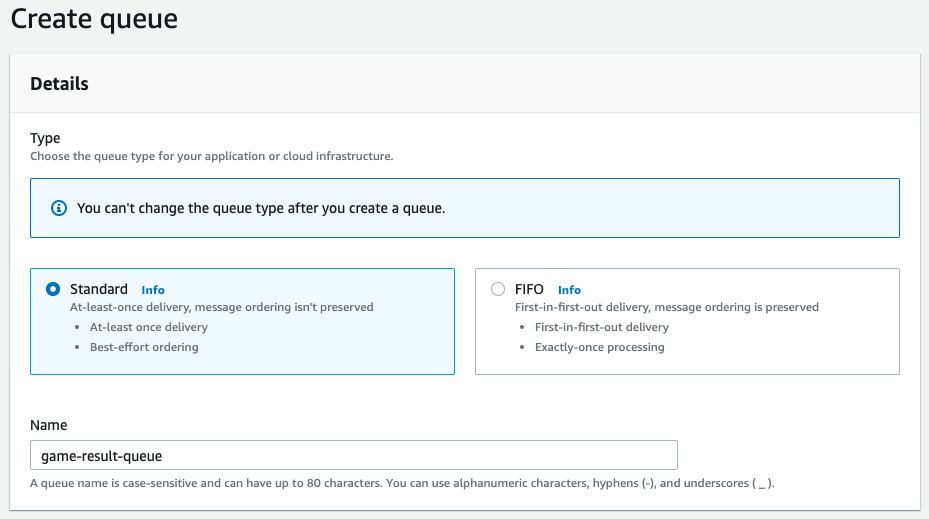Choose the tile describing first-in-first-out message ordering
929x519 pixels.
[687, 321]
